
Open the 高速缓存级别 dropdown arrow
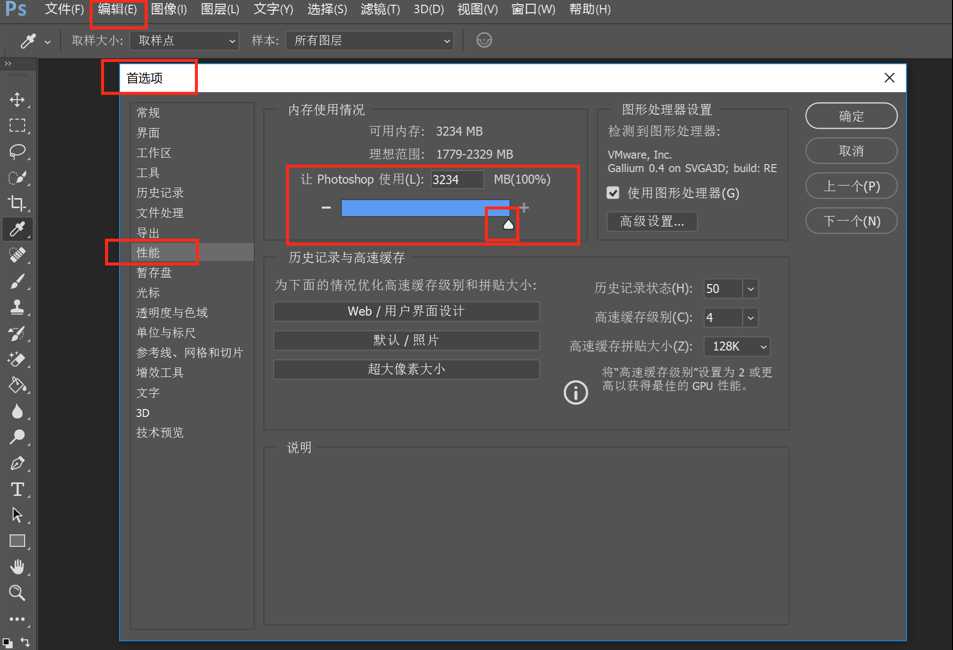coord(751,317)
